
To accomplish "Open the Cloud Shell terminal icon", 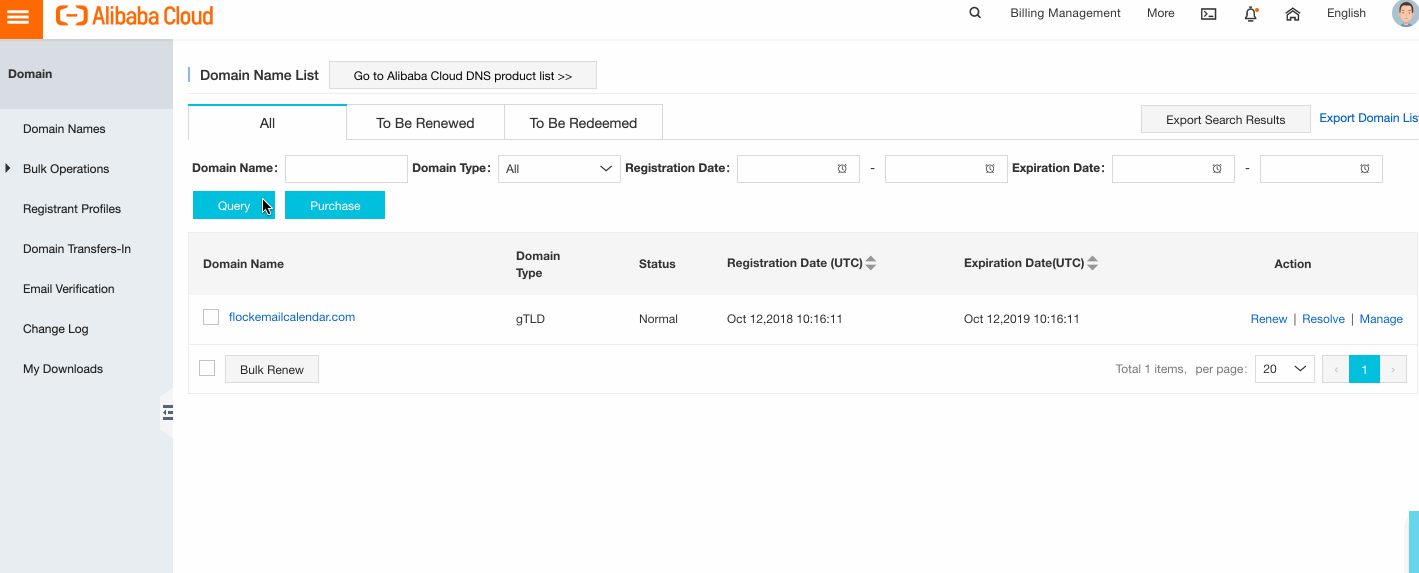I will coord(1208,14).
